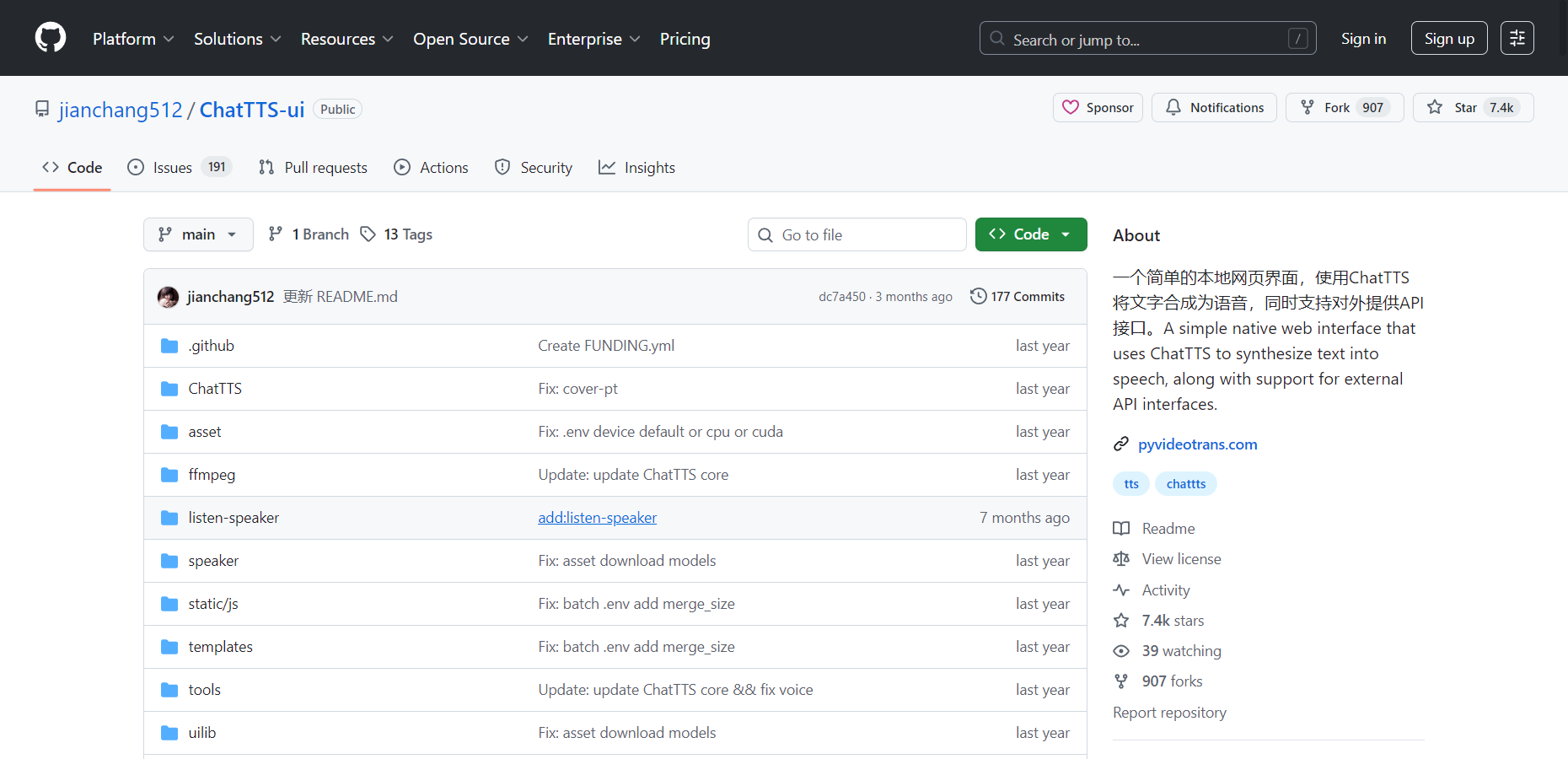Click the jianchang512 avatar thumbnail
Image resolution: width=1568 pixels, height=759 pixels.
coord(169,297)
